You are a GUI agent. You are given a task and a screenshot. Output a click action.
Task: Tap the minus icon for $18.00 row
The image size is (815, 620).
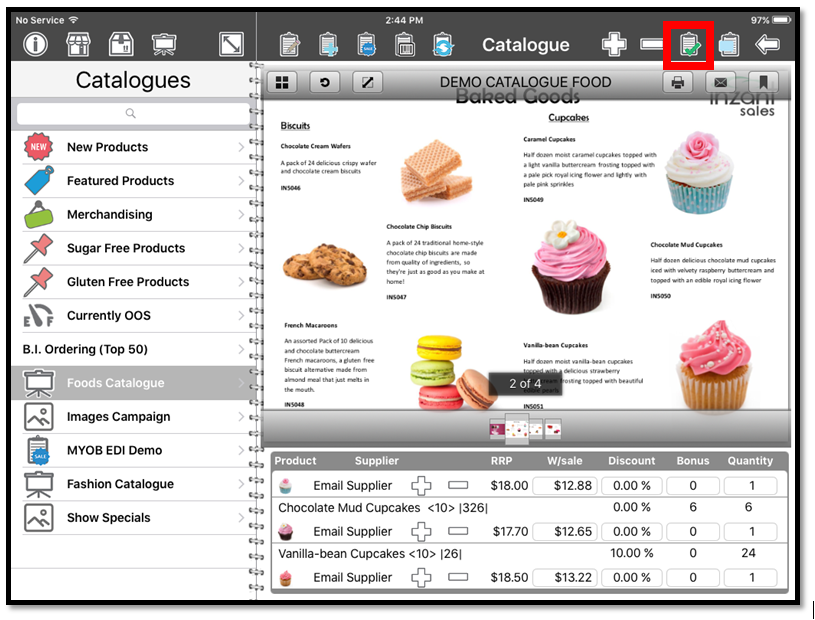tap(458, 485)
